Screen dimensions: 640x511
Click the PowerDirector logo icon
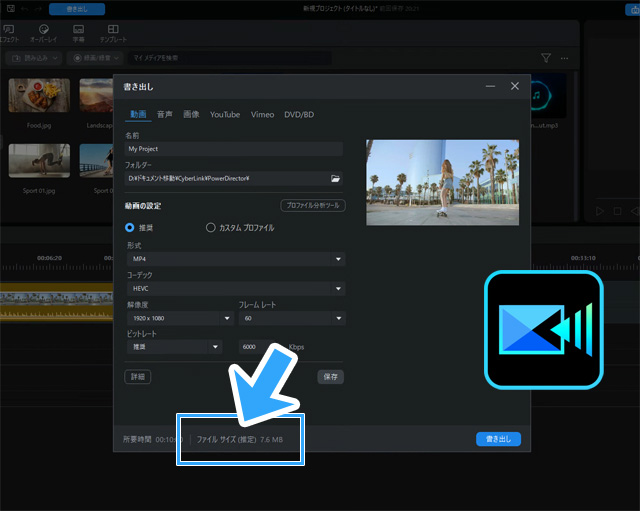tap(544, 329)
